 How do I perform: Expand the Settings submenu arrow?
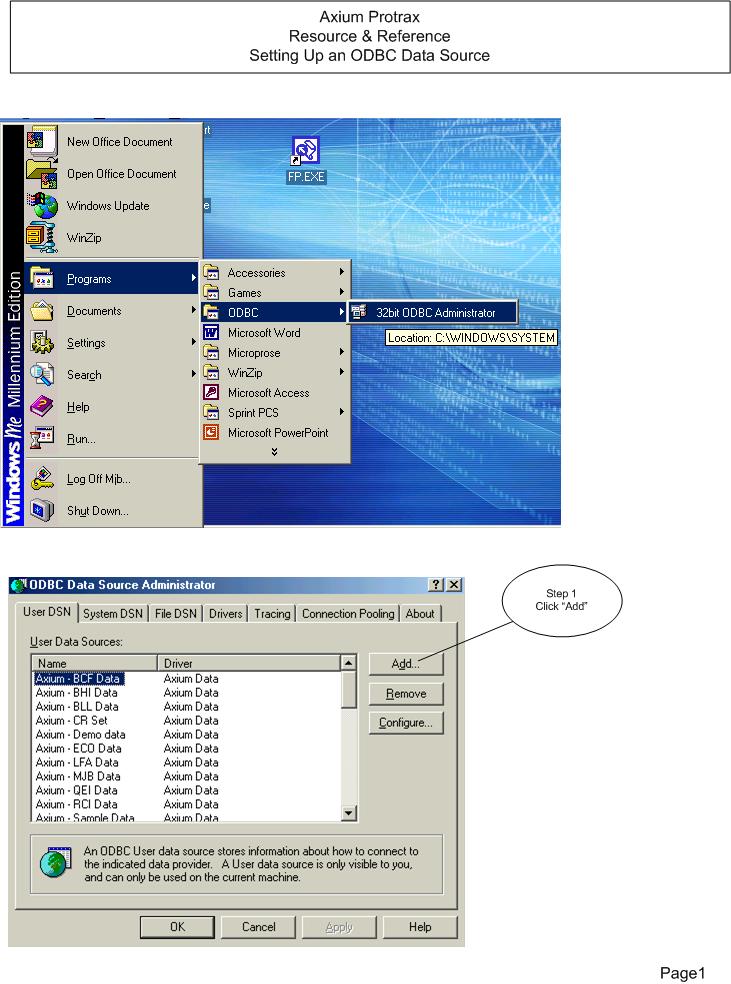click(x=194, y=342)
